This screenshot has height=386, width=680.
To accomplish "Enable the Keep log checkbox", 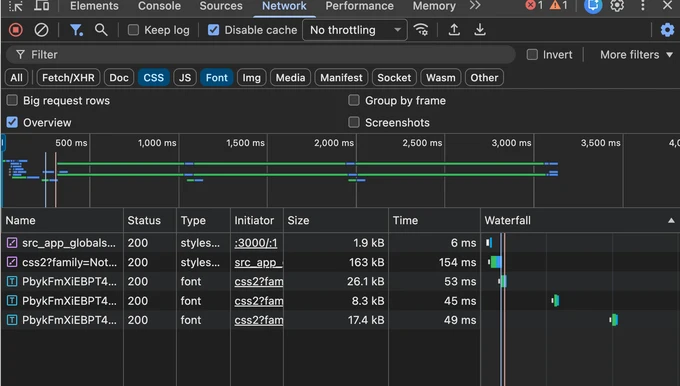I will [x=133, y=30].
